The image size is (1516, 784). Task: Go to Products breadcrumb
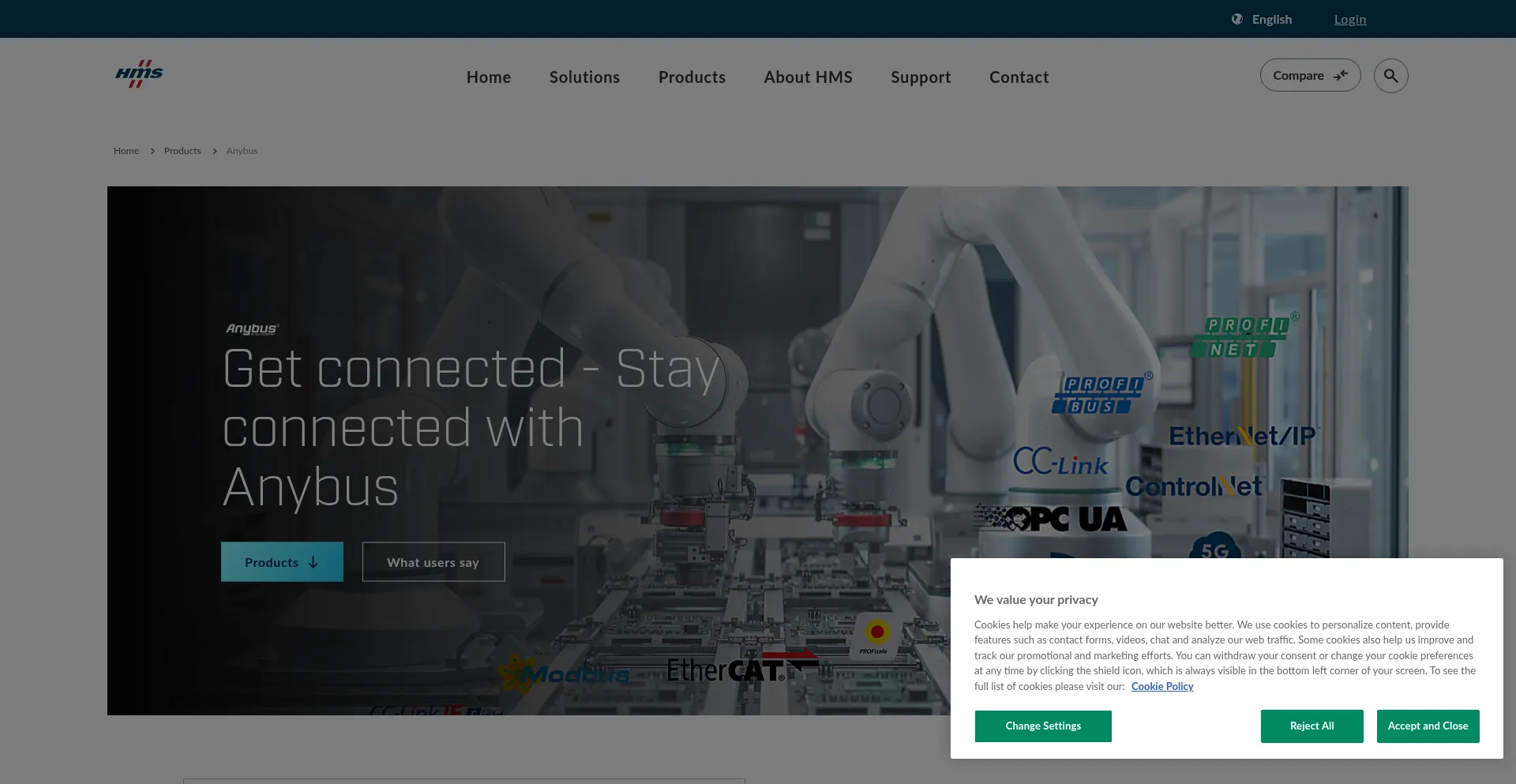[182, 151]
